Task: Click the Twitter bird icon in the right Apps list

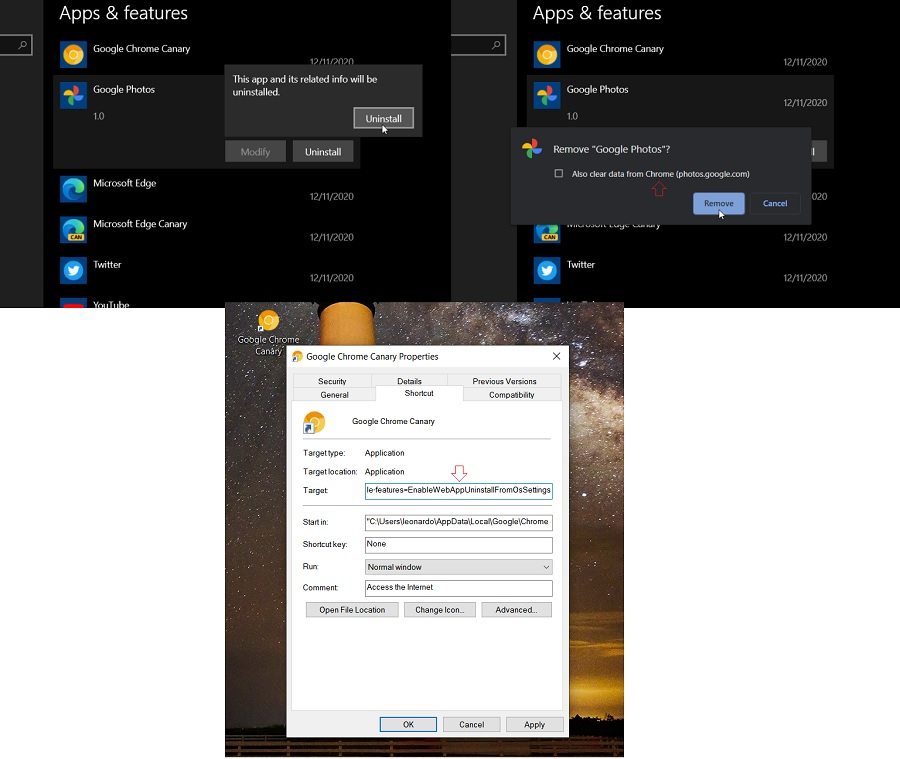Action: 547,270
